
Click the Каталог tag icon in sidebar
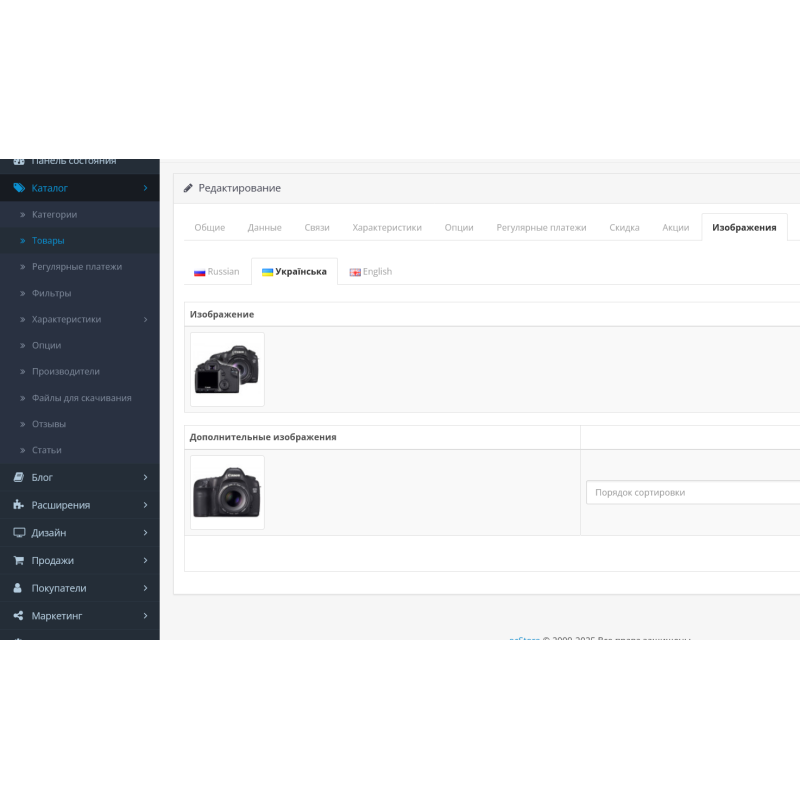click(x=18, y=188)
